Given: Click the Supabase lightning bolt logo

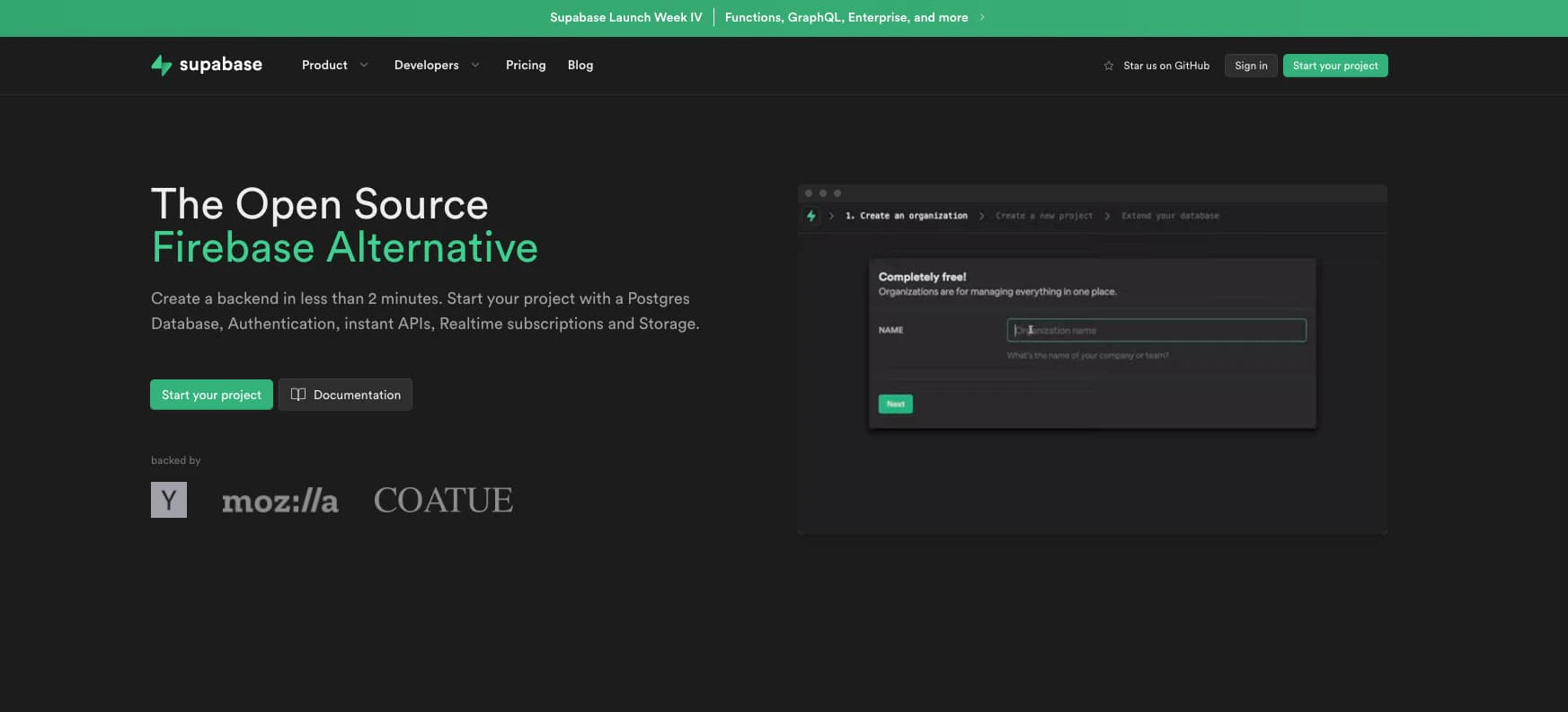Looking at the screenshot, I should (161, 65).
